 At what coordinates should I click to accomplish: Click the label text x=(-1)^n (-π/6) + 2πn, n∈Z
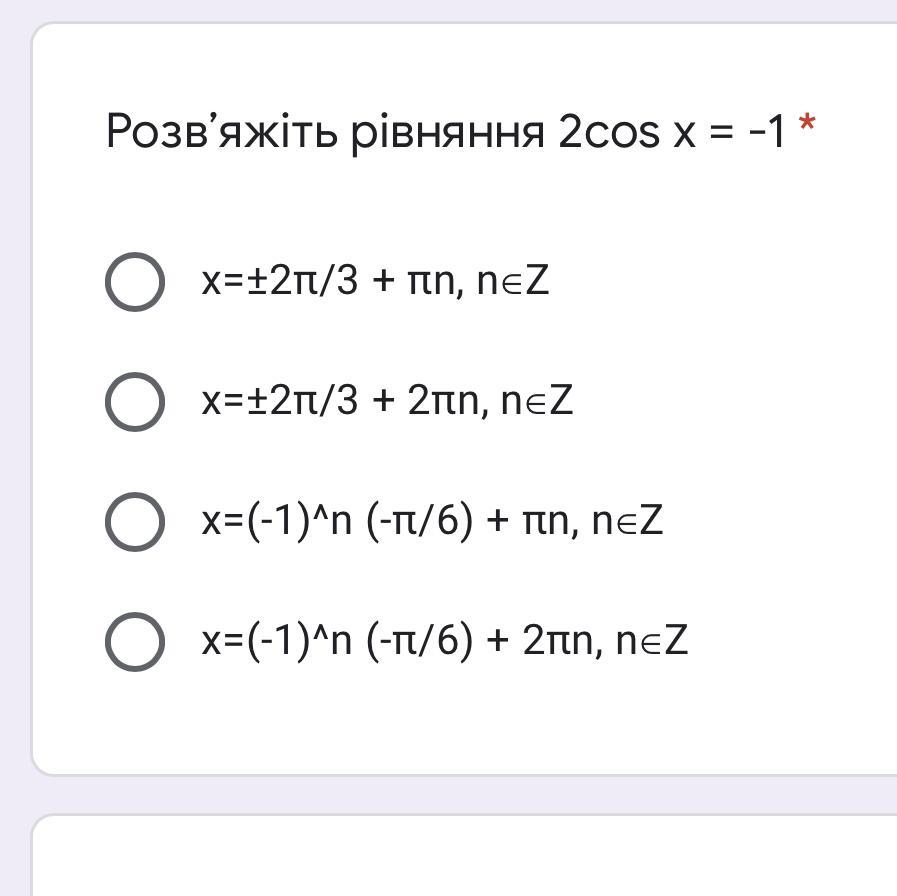(x=445, y=641)
